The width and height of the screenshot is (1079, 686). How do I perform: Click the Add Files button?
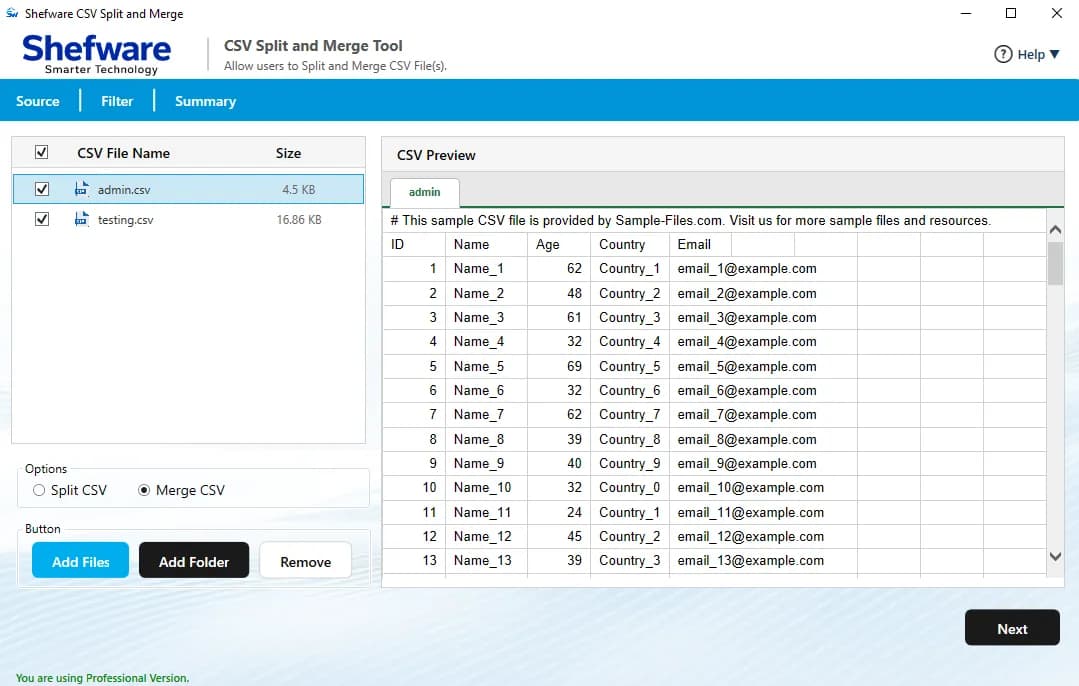pyautogui.click(x=81, y=560)
